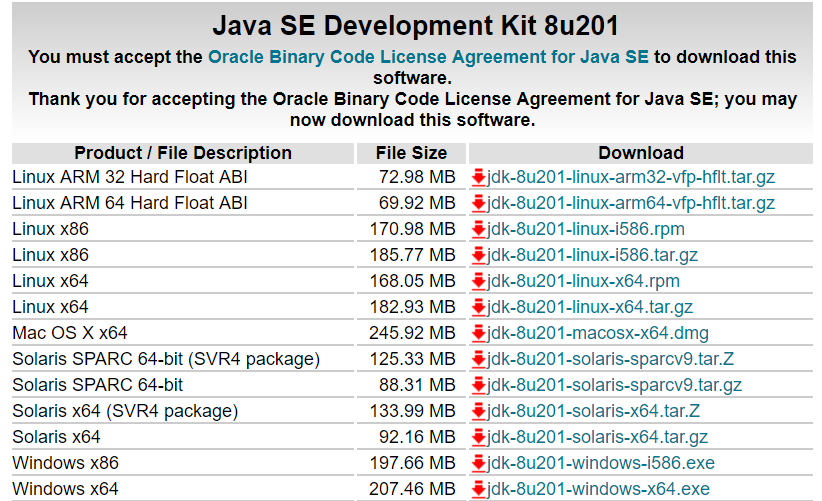
Task: Click the 125.33 MB file size cell
Action: click(x=412, y=359)
